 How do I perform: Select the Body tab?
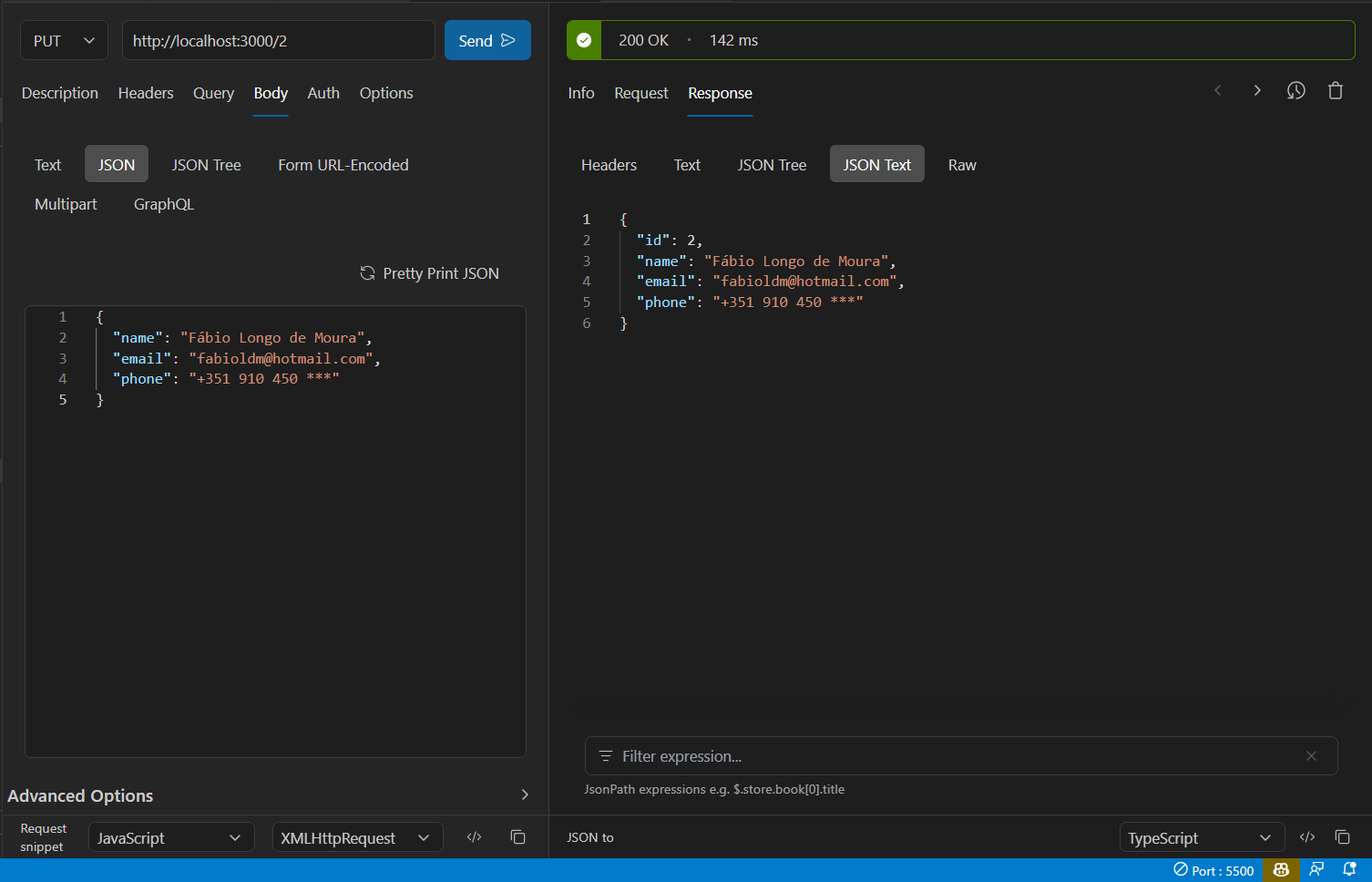271,93
